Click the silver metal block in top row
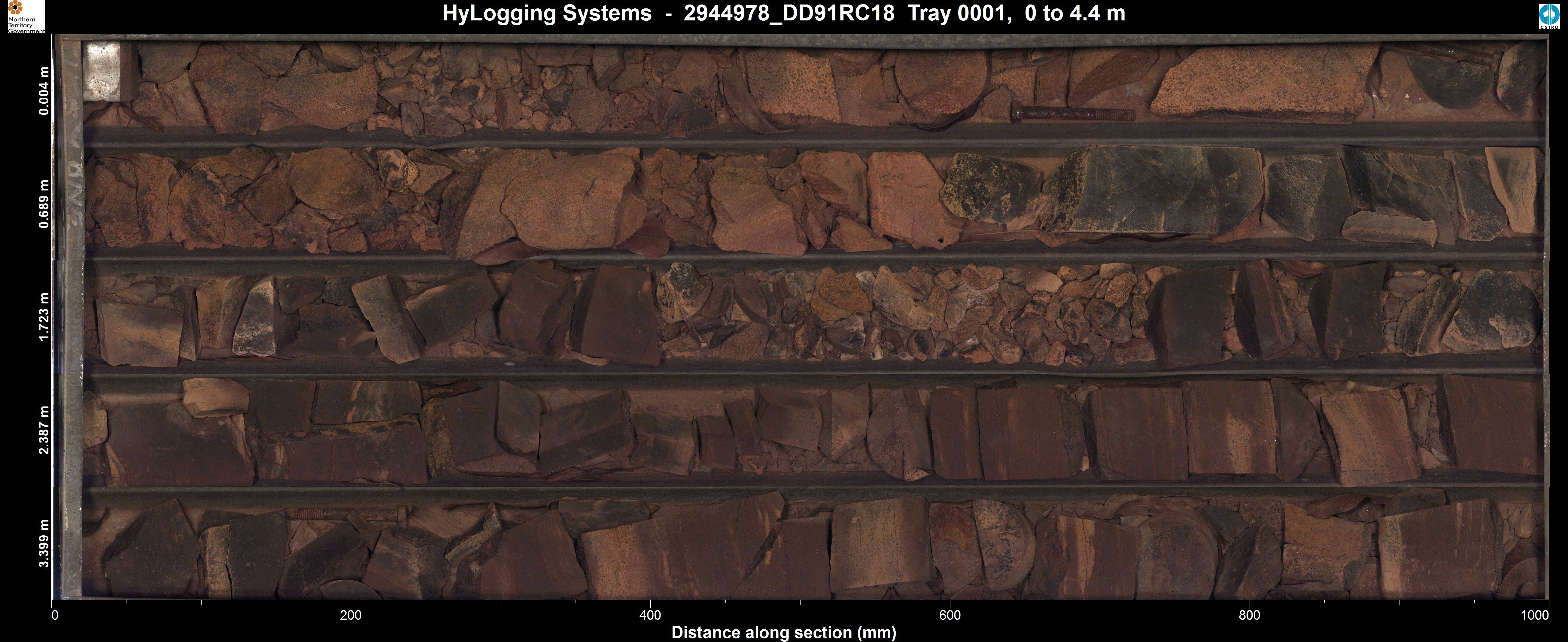 (x=102, y=71)
